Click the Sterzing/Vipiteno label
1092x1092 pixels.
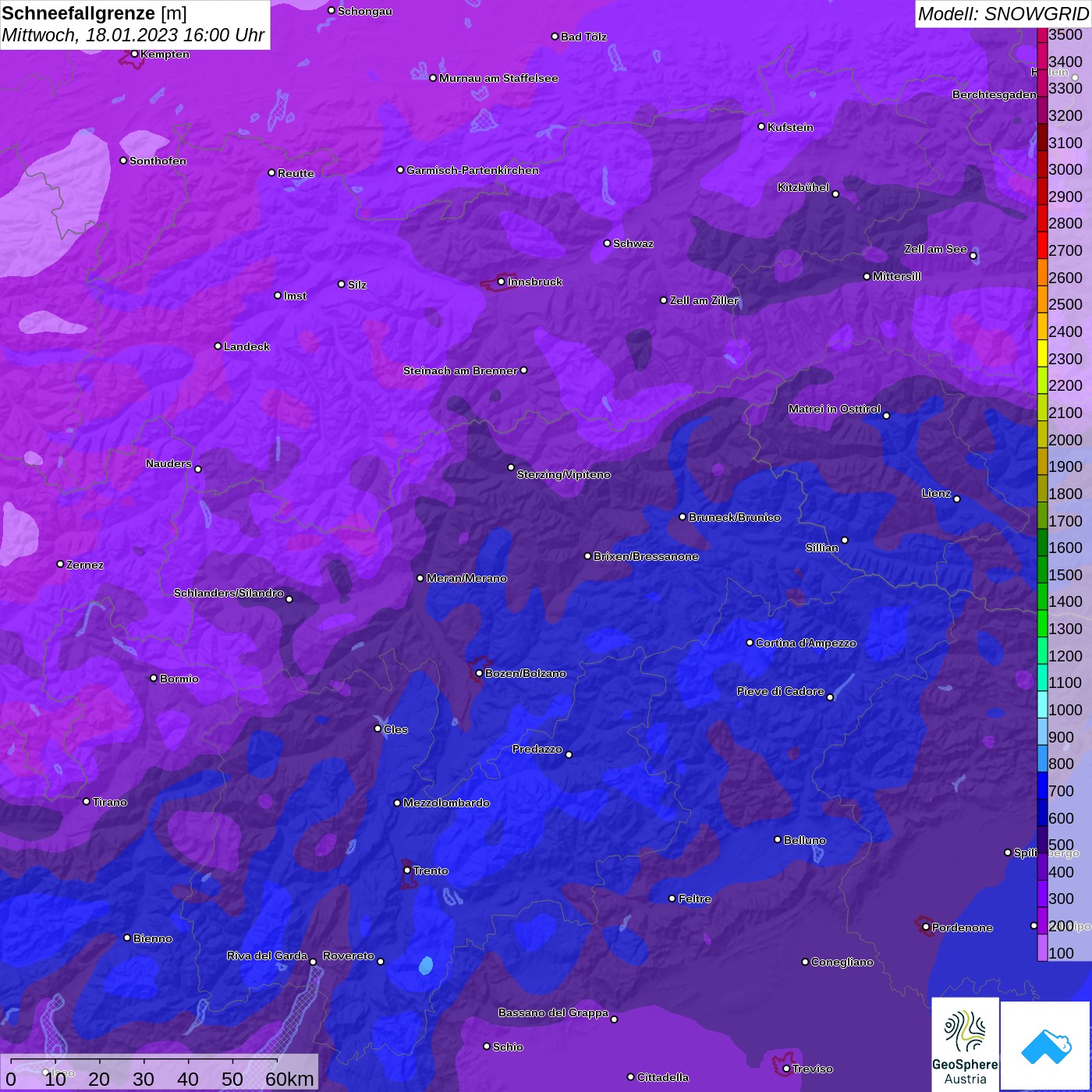pos(564,474)
